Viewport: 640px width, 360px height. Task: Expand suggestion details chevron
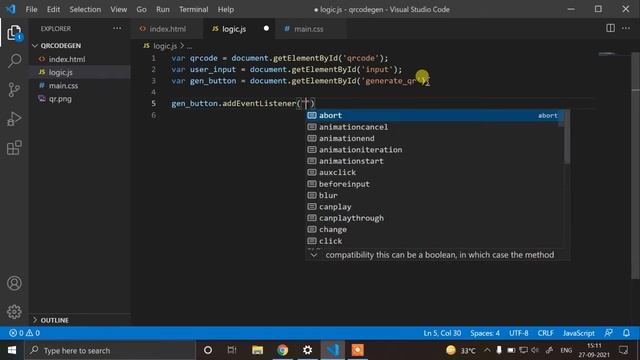tap(314, 255)
